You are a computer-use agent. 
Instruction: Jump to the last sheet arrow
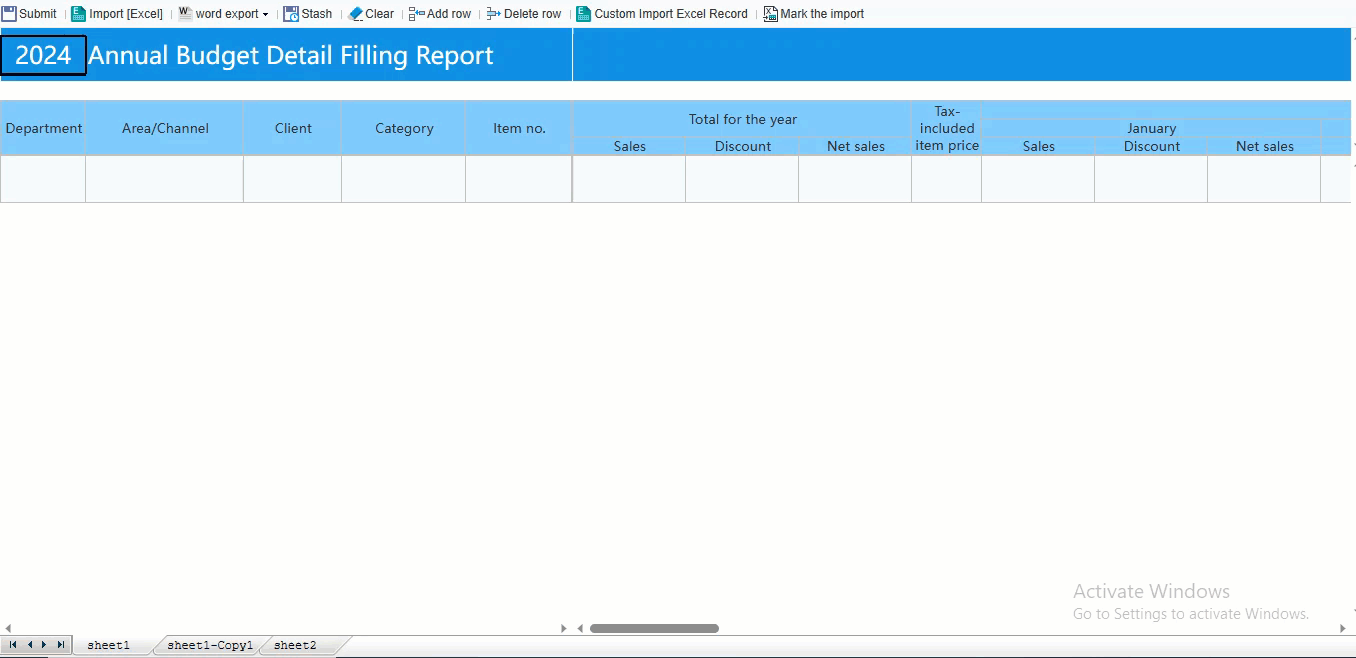pos(60,645)
